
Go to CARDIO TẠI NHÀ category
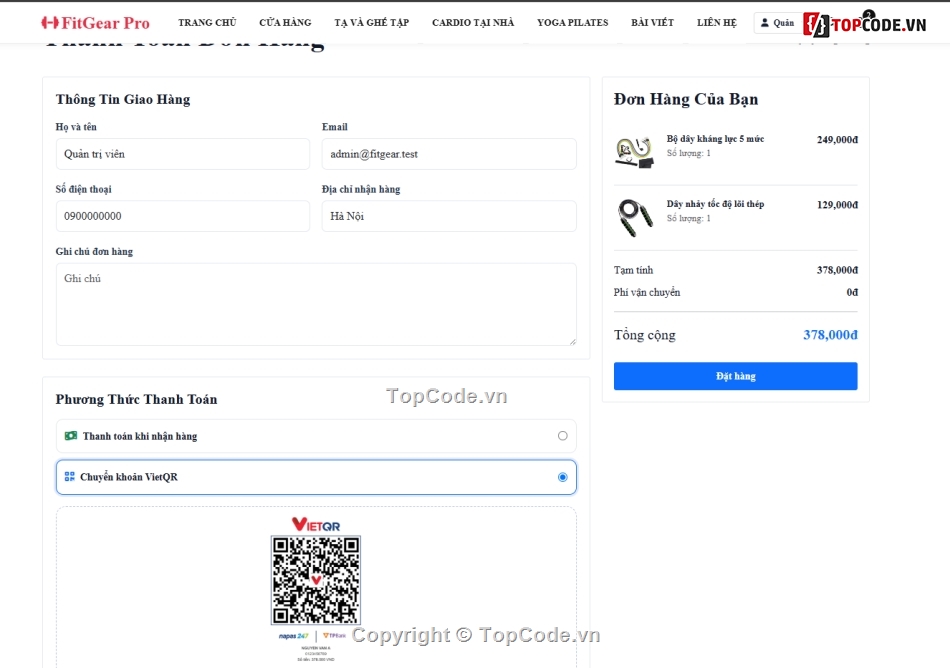click(473, 22)
